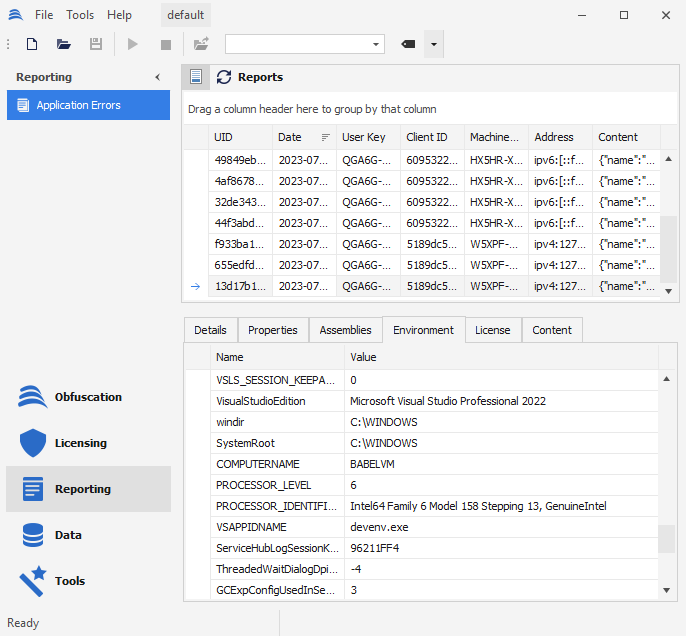Screen dimensions: 686x636
Task: Open the Obfuscation section in sidebar
Action: tap(88, 397)
